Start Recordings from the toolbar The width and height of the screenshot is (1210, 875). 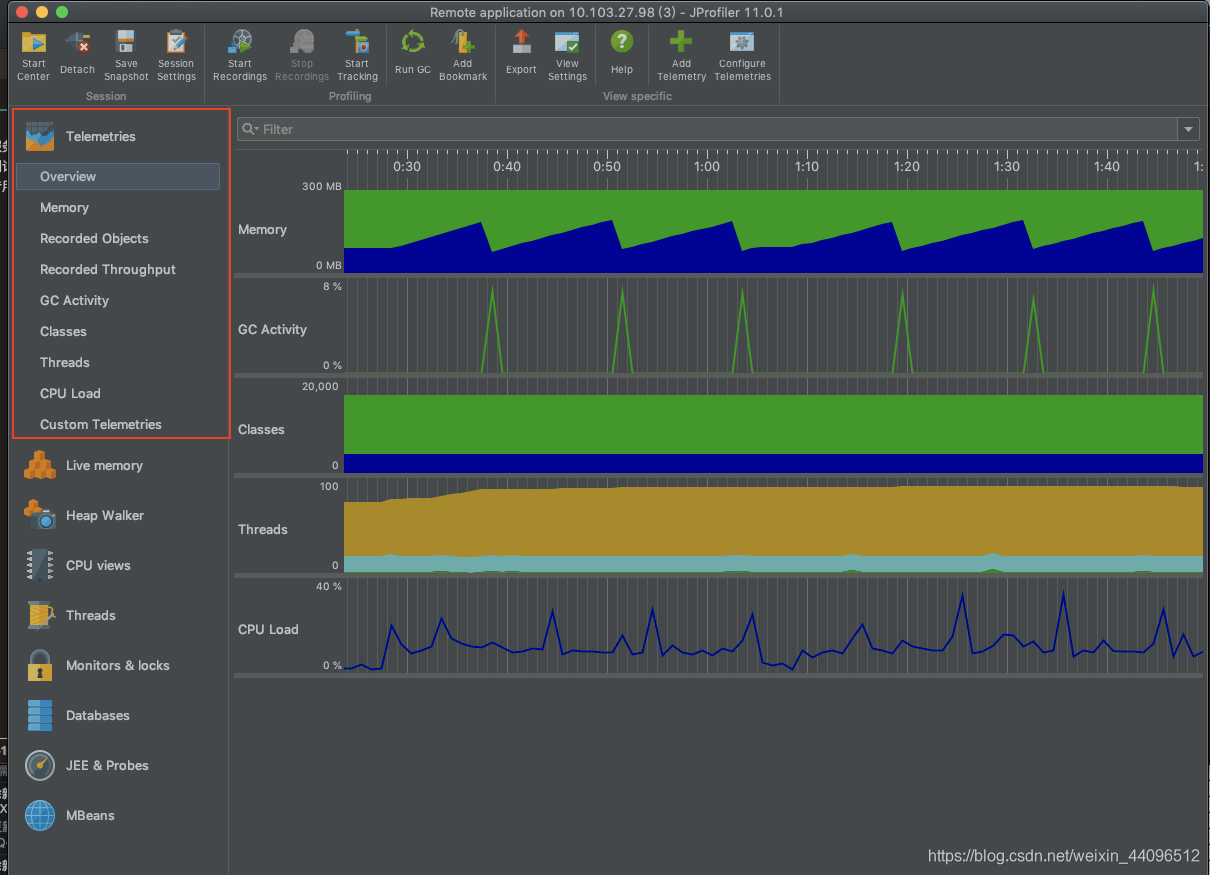pos(240,56)
